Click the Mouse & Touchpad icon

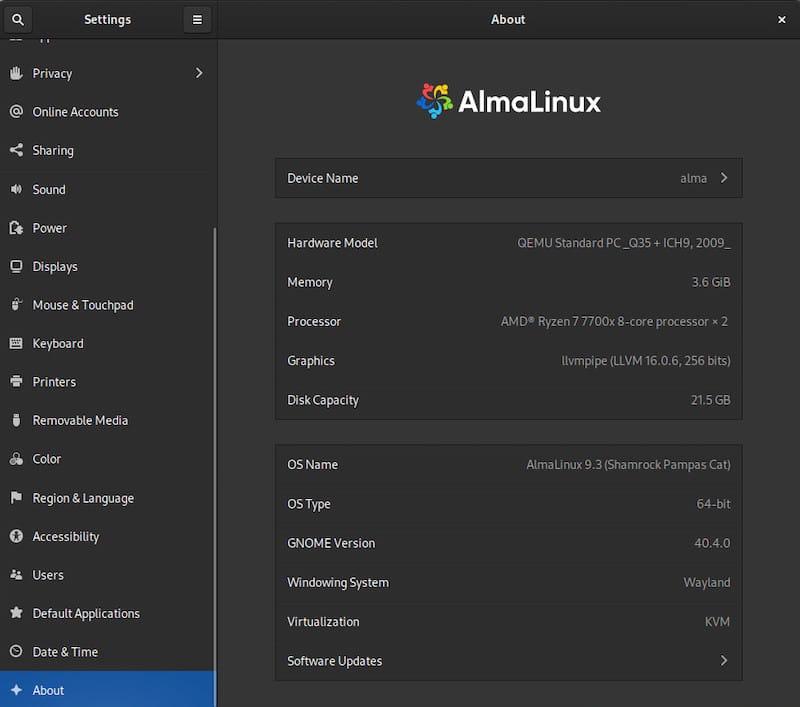click(x=16, y=305)
